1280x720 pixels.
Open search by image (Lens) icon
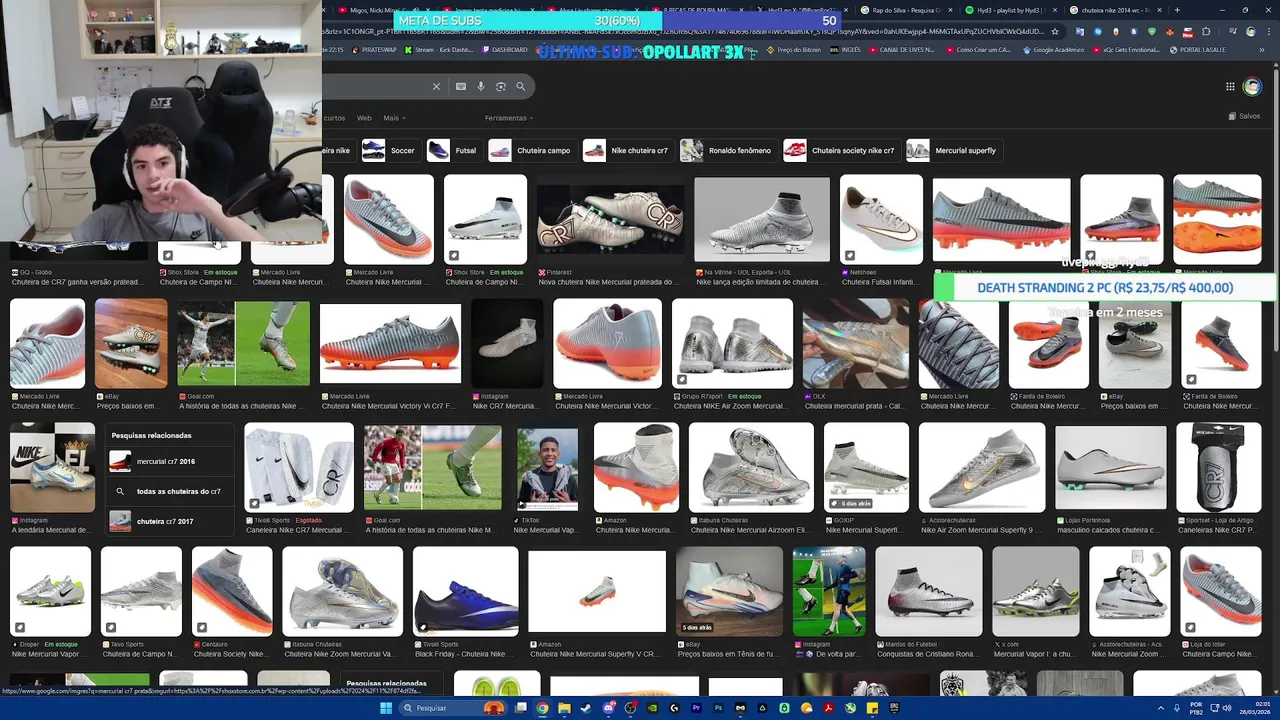coord(501,87)
